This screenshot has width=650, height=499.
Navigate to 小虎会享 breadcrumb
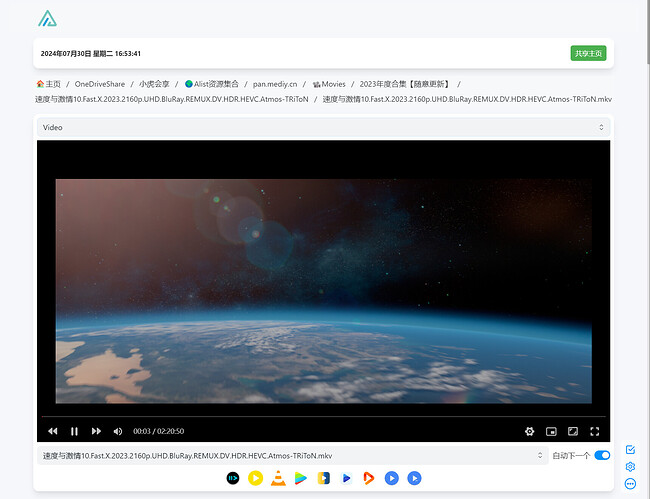(154, 84)
